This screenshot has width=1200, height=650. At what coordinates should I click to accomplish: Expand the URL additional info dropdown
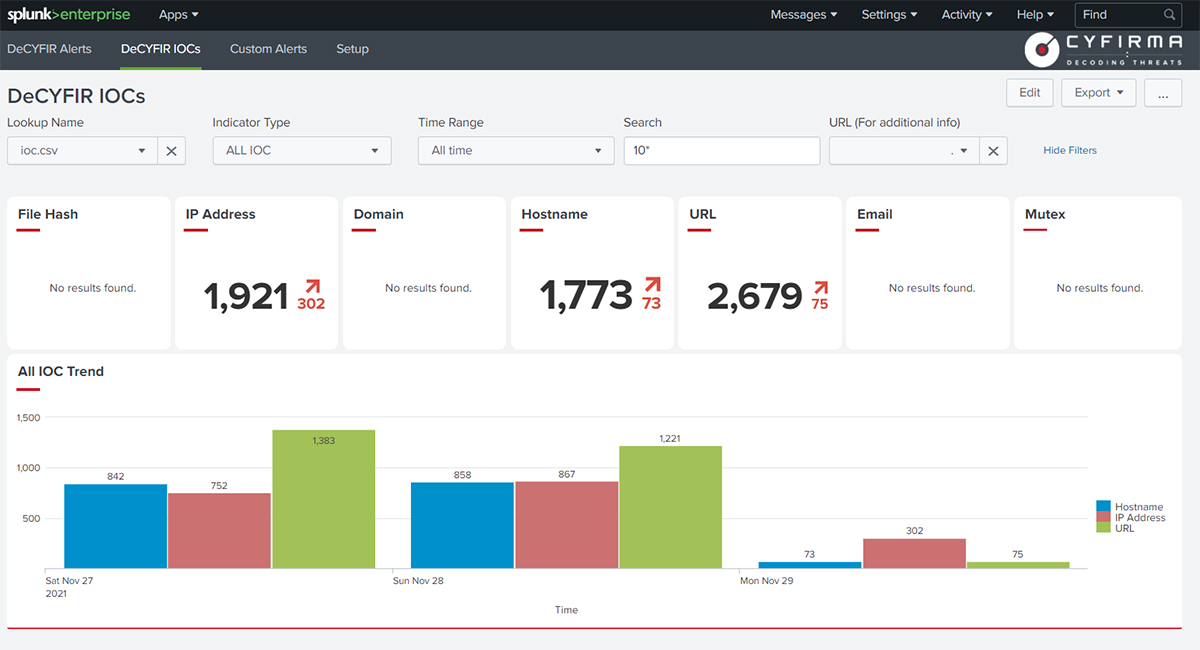pyautogui.click(x=904, y=151)
